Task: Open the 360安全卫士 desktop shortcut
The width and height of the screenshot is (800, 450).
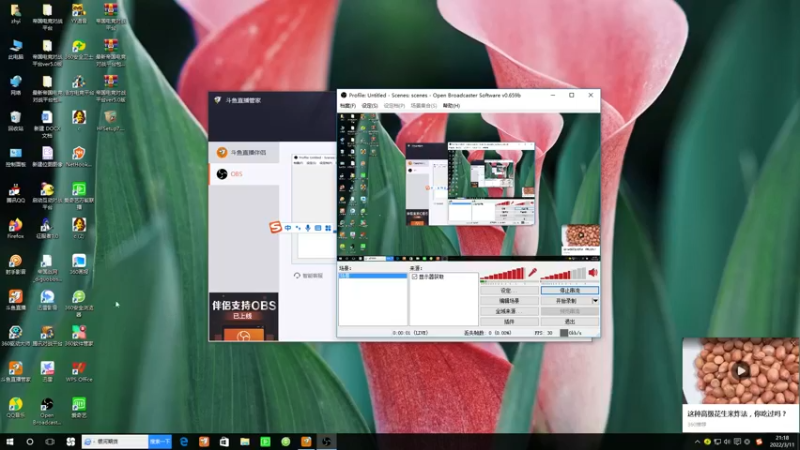Action: click(x=79, y=49)
